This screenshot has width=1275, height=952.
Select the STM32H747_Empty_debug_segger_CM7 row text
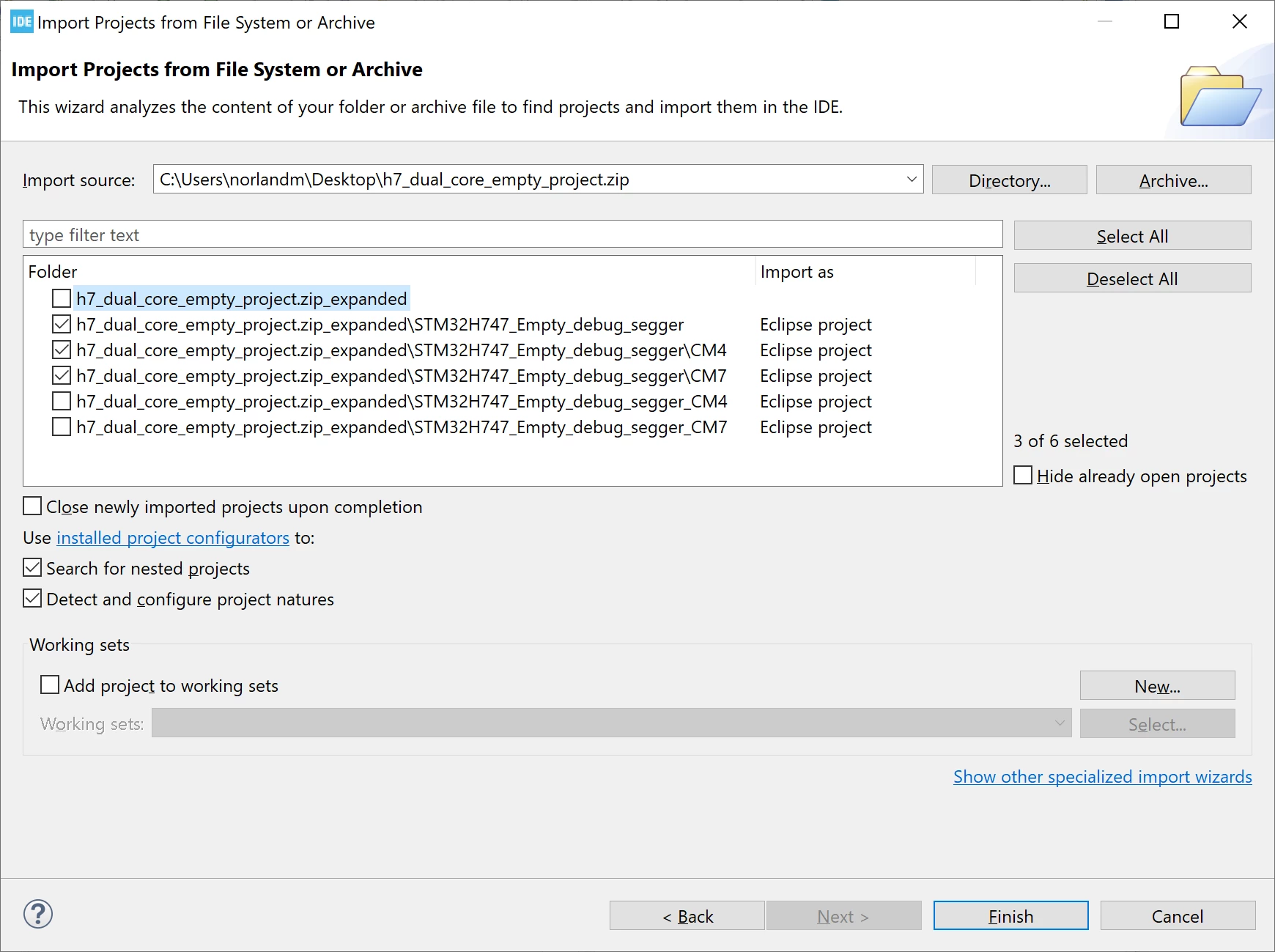[x=402, y=427]
